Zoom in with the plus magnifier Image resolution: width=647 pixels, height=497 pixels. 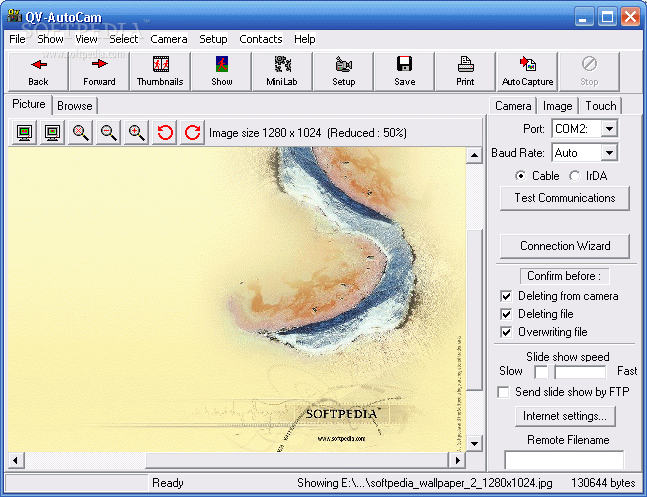tap(137, 133)
